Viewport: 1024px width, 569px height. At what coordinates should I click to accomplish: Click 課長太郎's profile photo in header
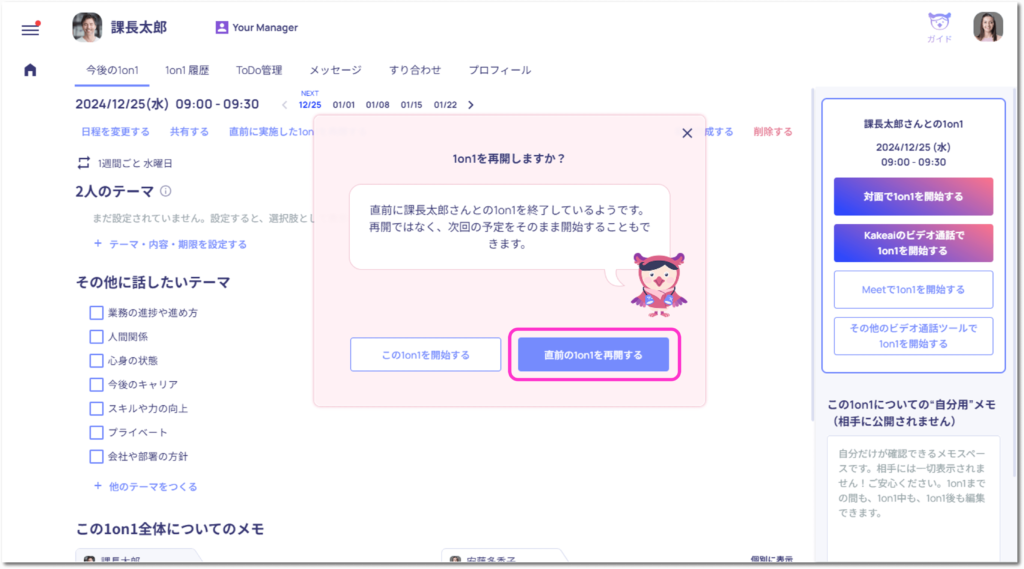click(87, 27)
